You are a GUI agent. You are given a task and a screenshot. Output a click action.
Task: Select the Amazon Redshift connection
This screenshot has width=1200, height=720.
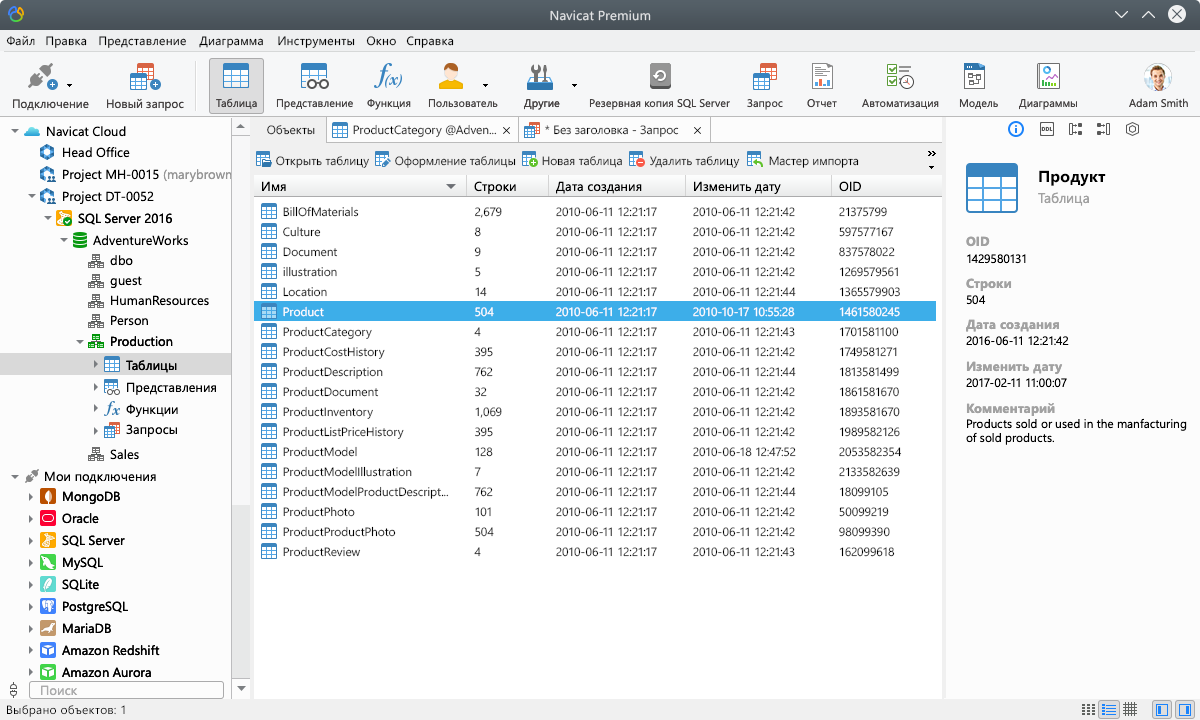point(111,650)
